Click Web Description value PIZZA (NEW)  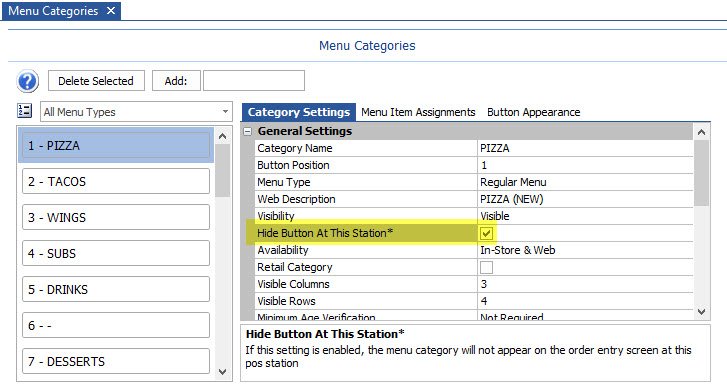(585, 199)
